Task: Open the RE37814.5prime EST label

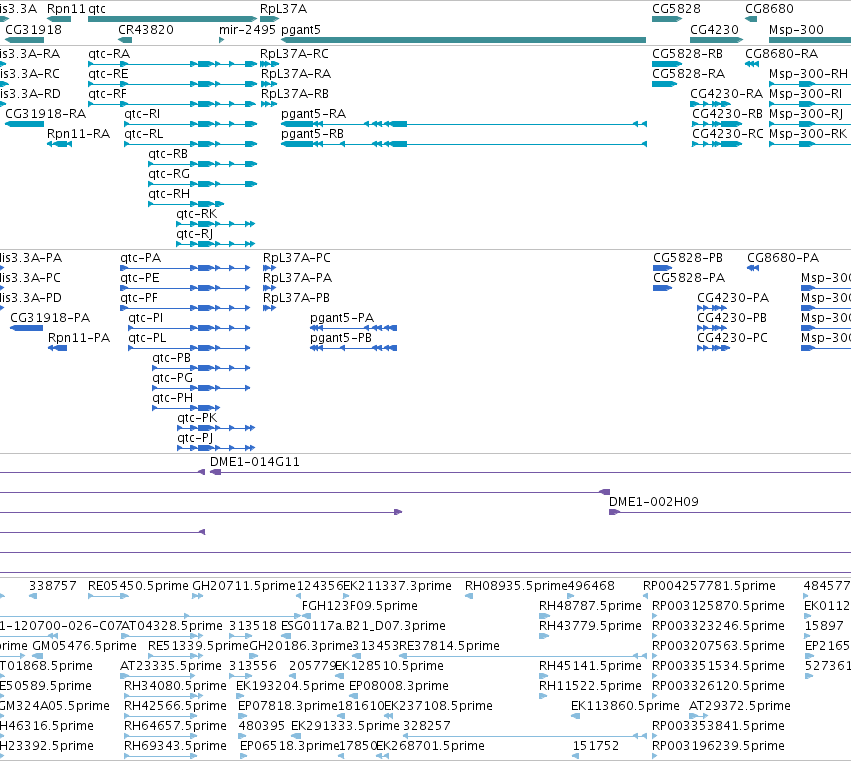Action: 449,646
